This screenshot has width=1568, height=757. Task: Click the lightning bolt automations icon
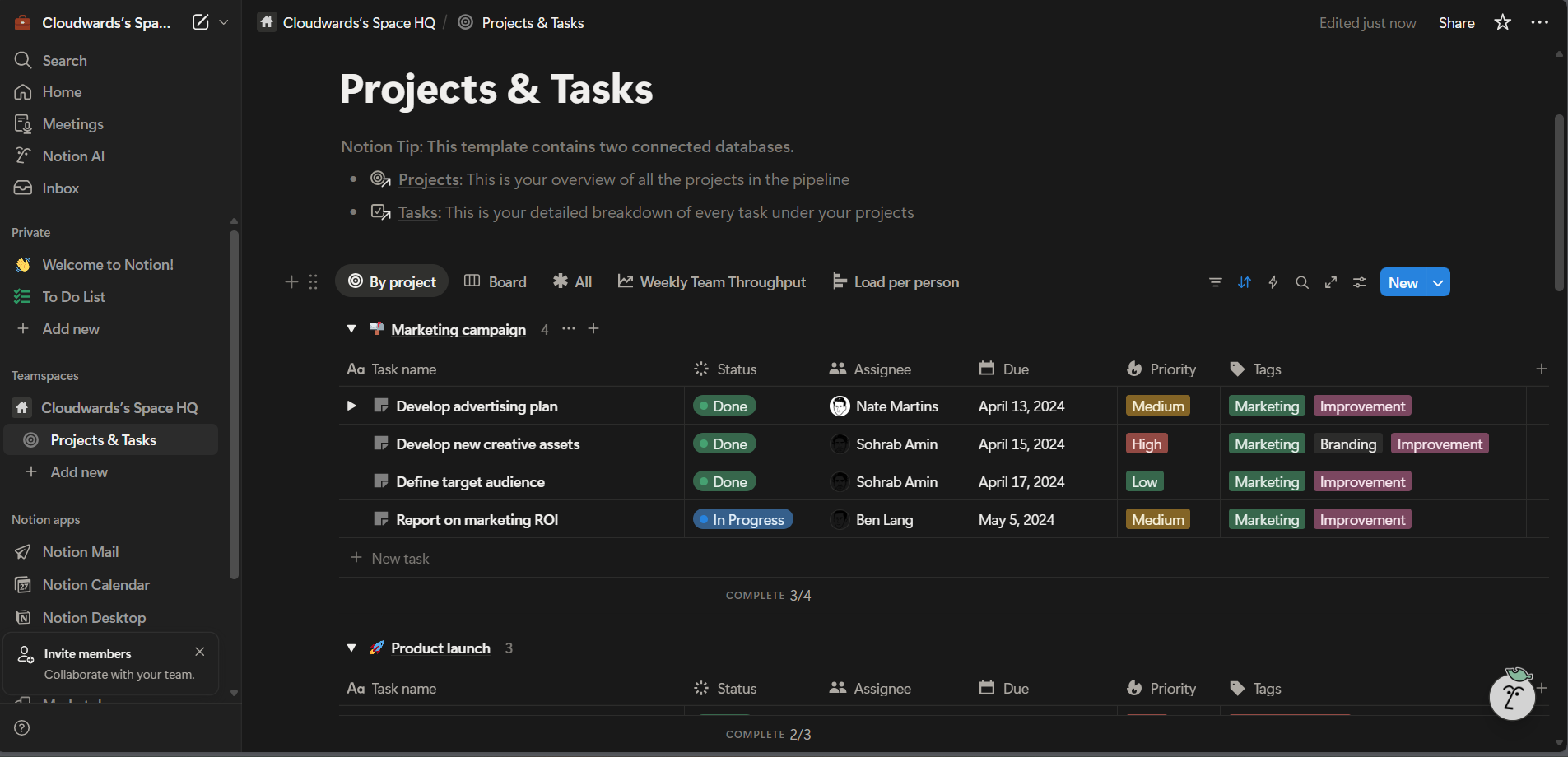[x=1273, y=282]
